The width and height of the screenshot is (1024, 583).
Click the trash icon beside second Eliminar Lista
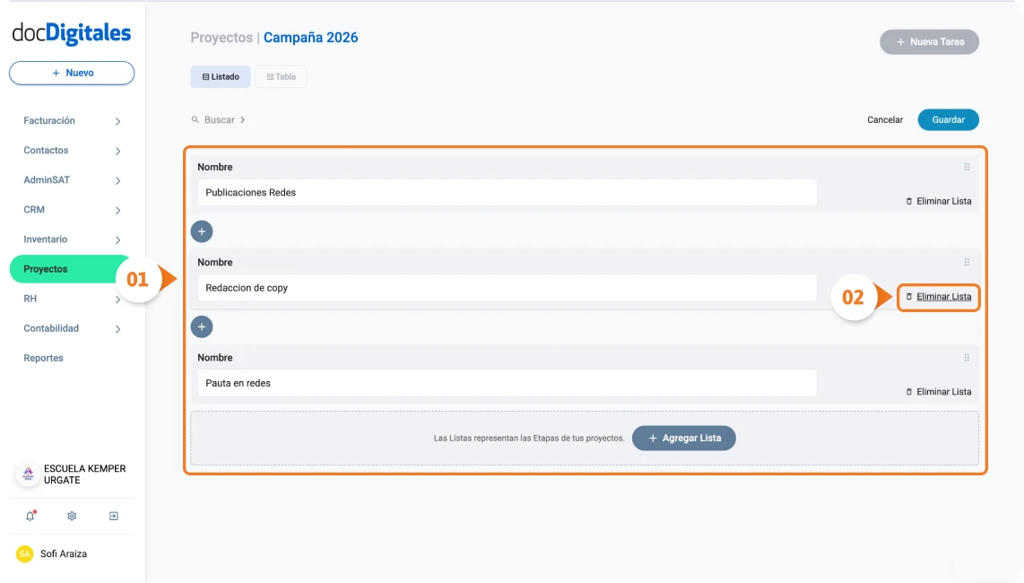point(908,296)
